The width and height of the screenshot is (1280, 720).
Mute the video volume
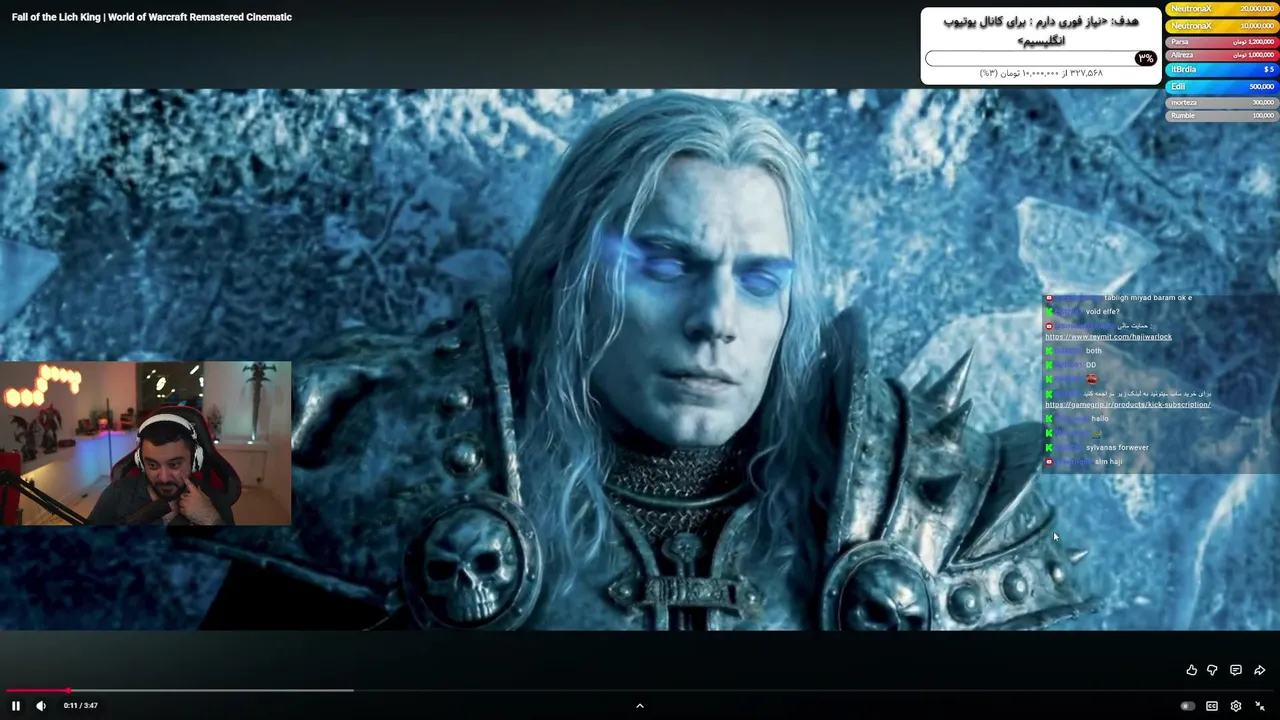41,706
